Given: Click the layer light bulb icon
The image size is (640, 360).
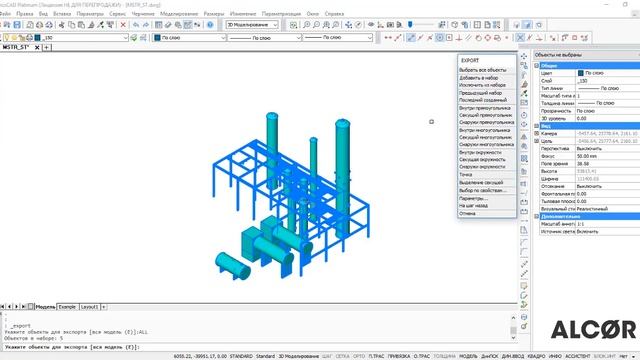Looking at the screenshot, I should (7, 38).
